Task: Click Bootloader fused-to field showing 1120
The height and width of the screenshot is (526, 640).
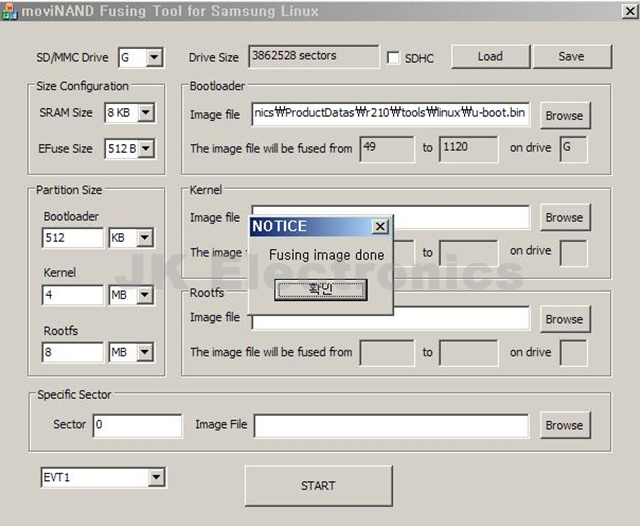Action: (x=469, y=149)
